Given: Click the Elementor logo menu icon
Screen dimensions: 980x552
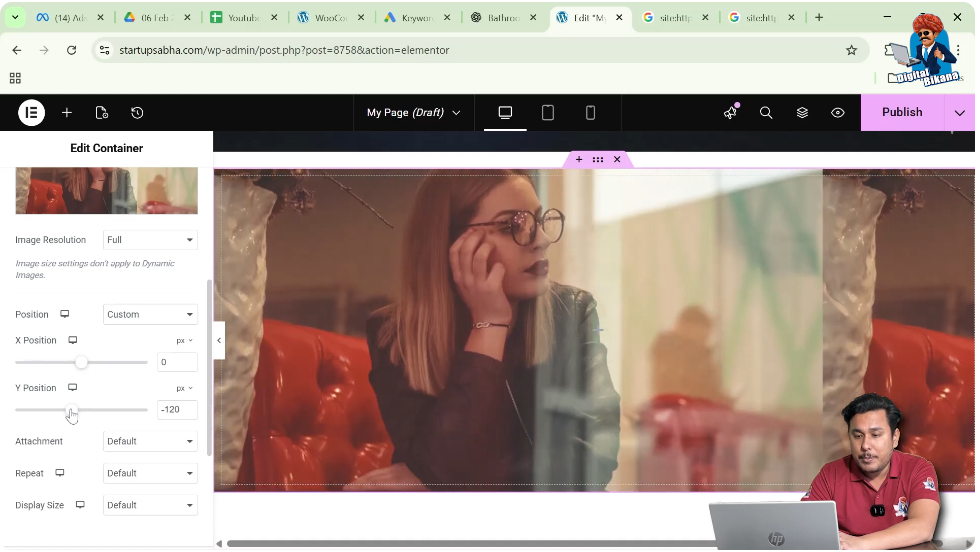Looking at the screenshot, I should (x=31, y=113).
